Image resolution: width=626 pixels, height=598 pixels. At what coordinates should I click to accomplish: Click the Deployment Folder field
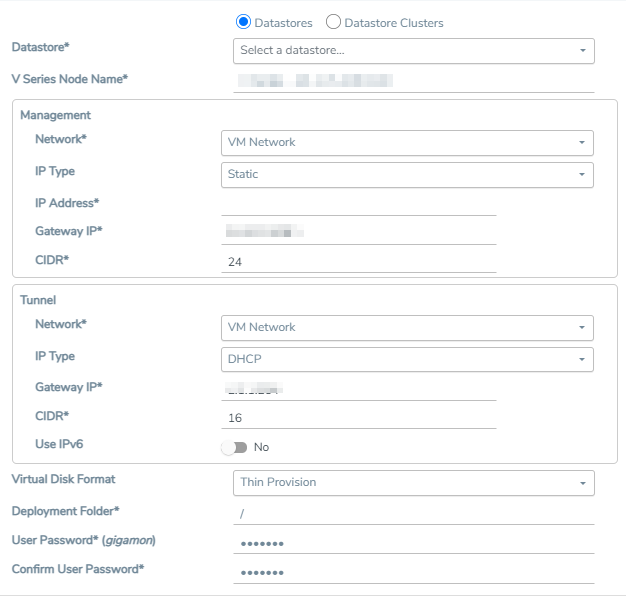pyautogui.click(x=414, y=513)
